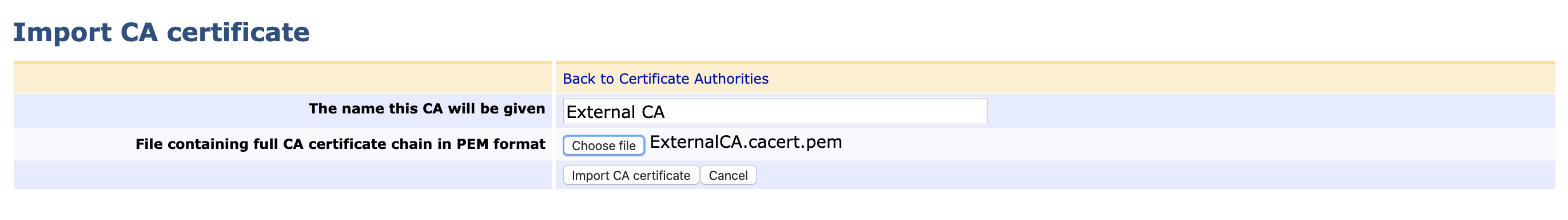Click the Choose file button
The width and height of the screenshot is (1568, 220).
603,146
